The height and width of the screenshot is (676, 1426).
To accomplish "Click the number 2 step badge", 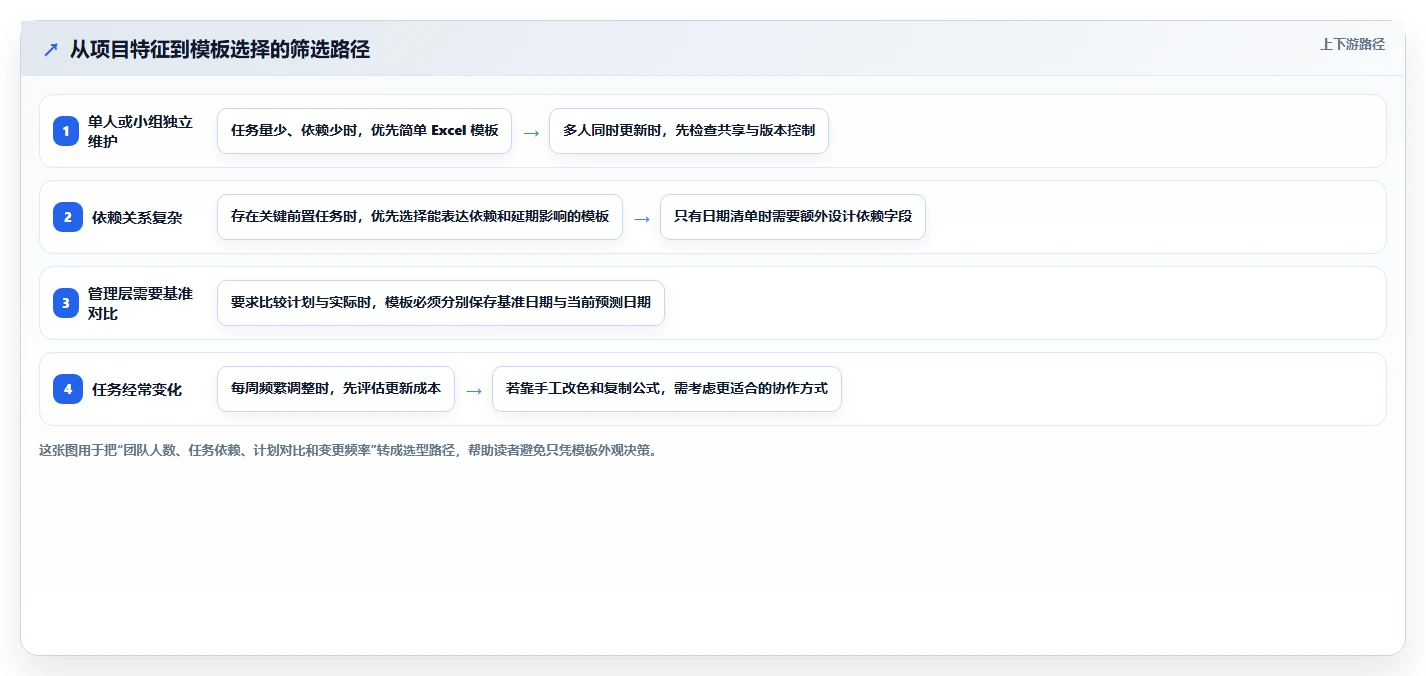I will pos(68,217).
